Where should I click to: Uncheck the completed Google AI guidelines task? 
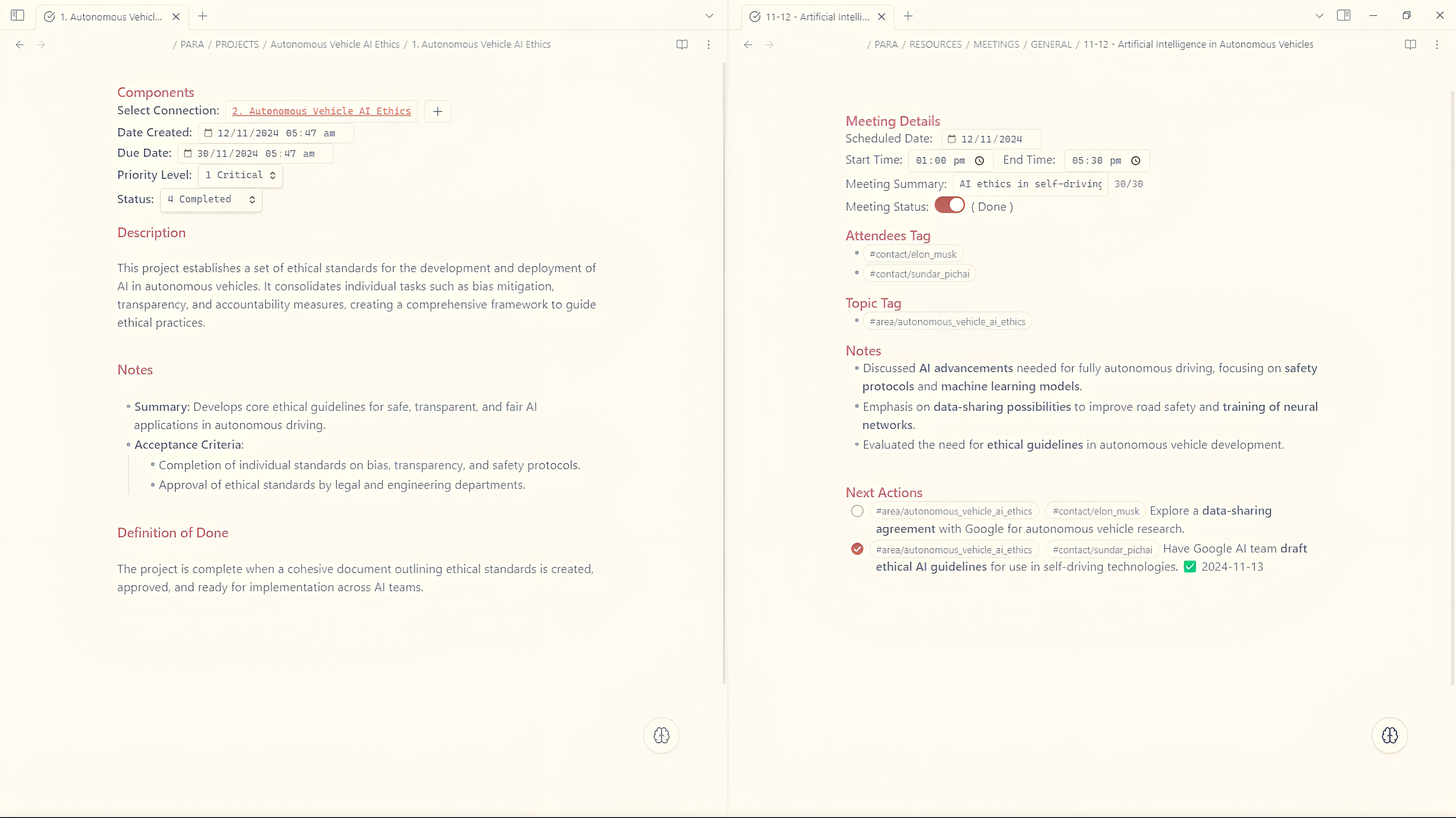coord(857,549)
